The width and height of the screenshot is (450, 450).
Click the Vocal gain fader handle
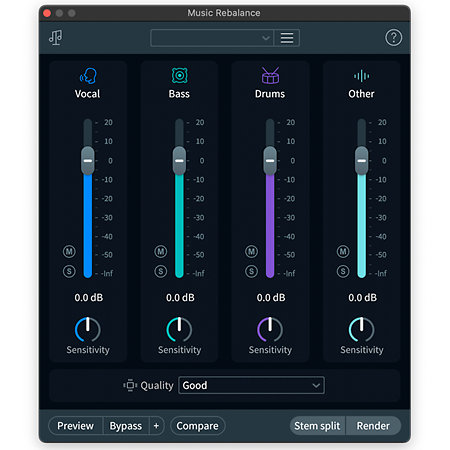point(88,161)
